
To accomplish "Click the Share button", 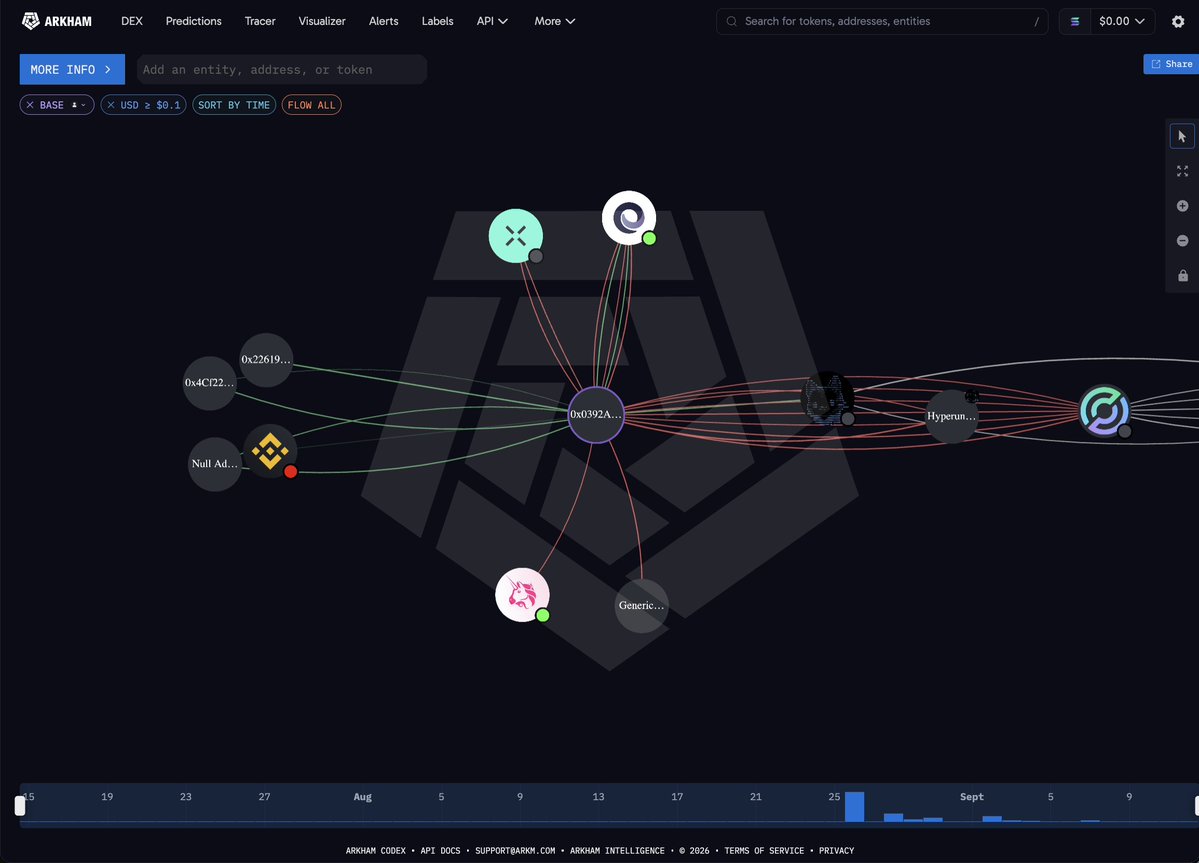I will (1171, 64).
